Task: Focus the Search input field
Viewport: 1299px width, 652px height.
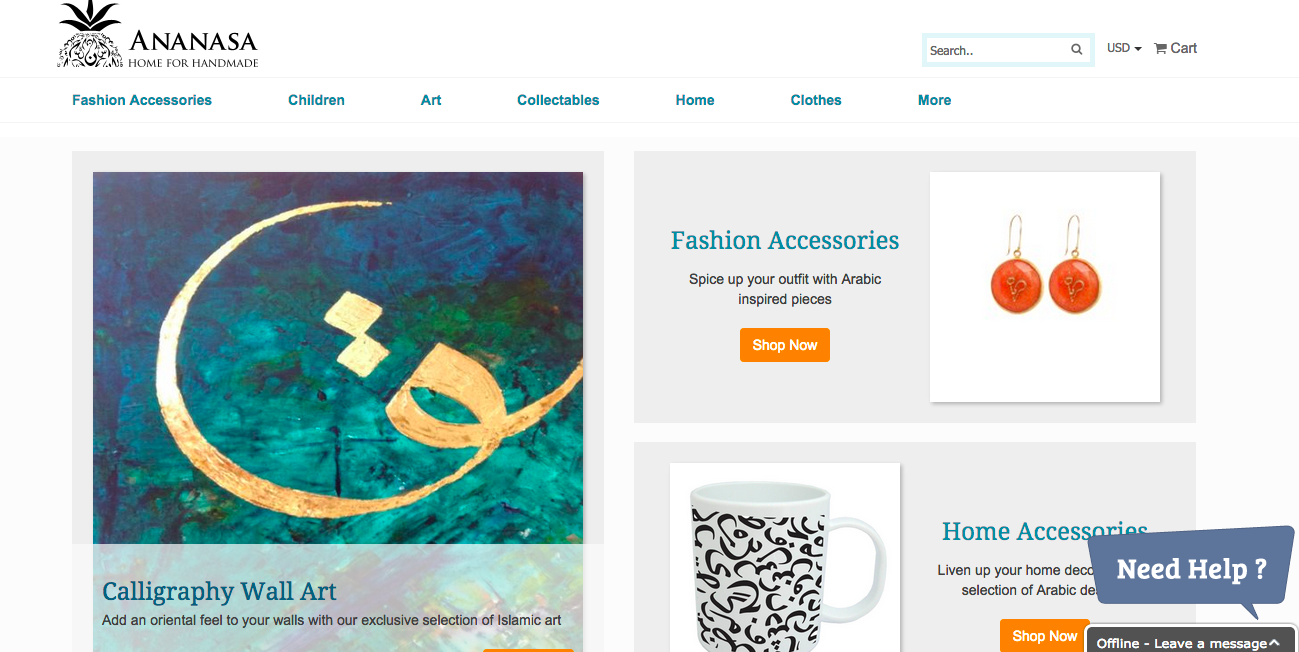Action: [998, 50]
